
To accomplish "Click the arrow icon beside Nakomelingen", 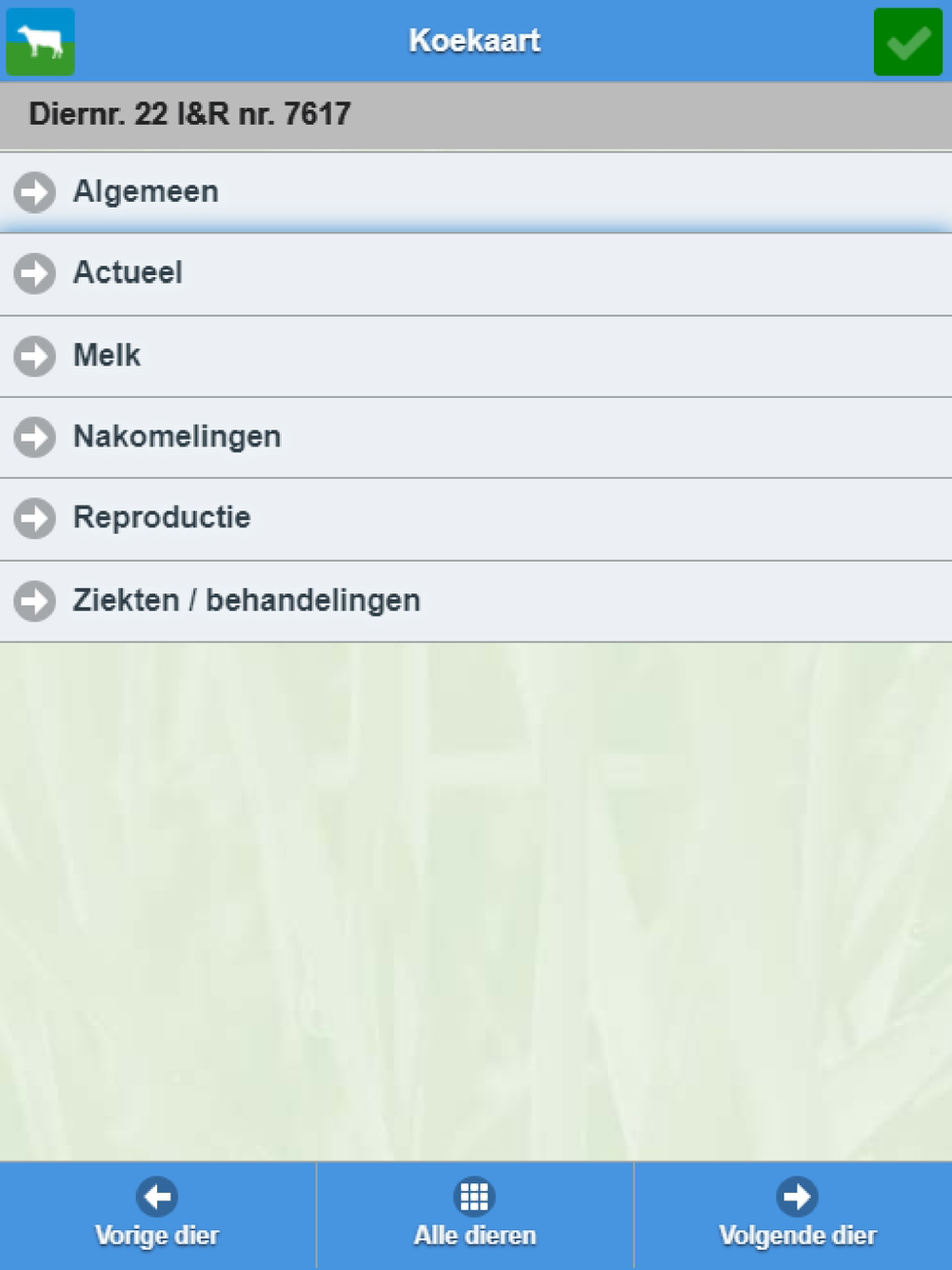I will pyautogui.click(x=35, y=437).
